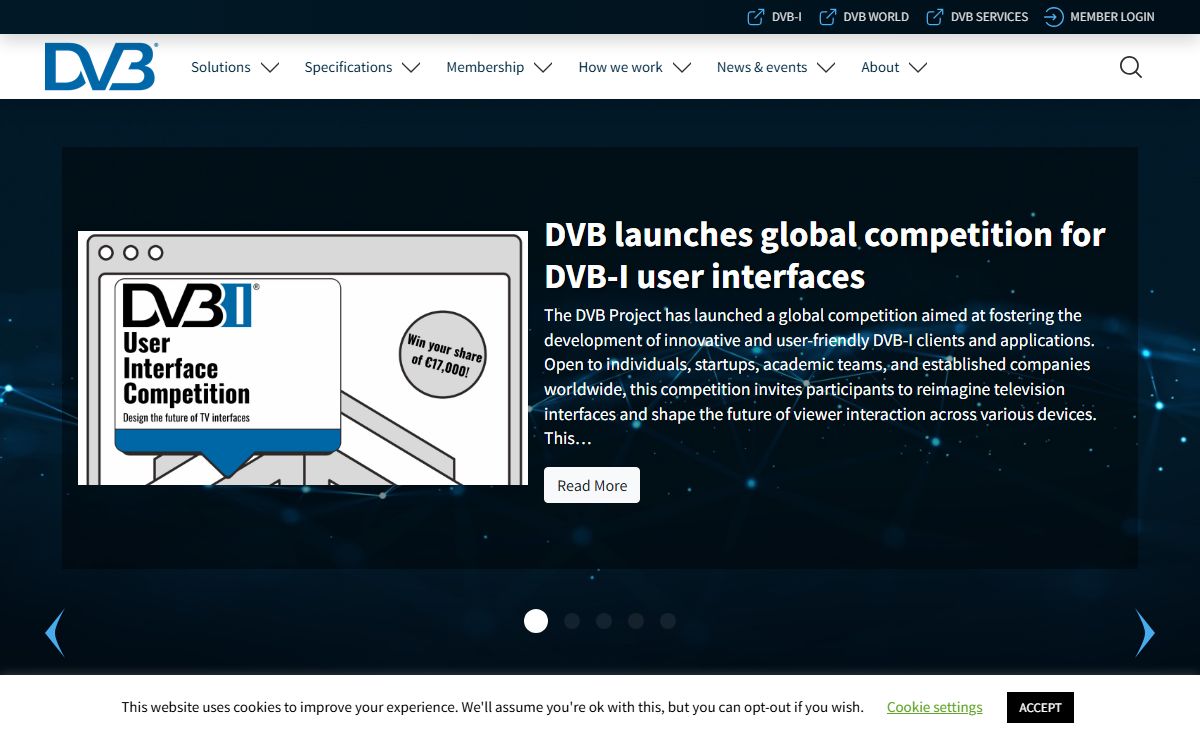Open the How we work menu
This screenshot has height=740, width=1200.
click(x=620, y=67)
